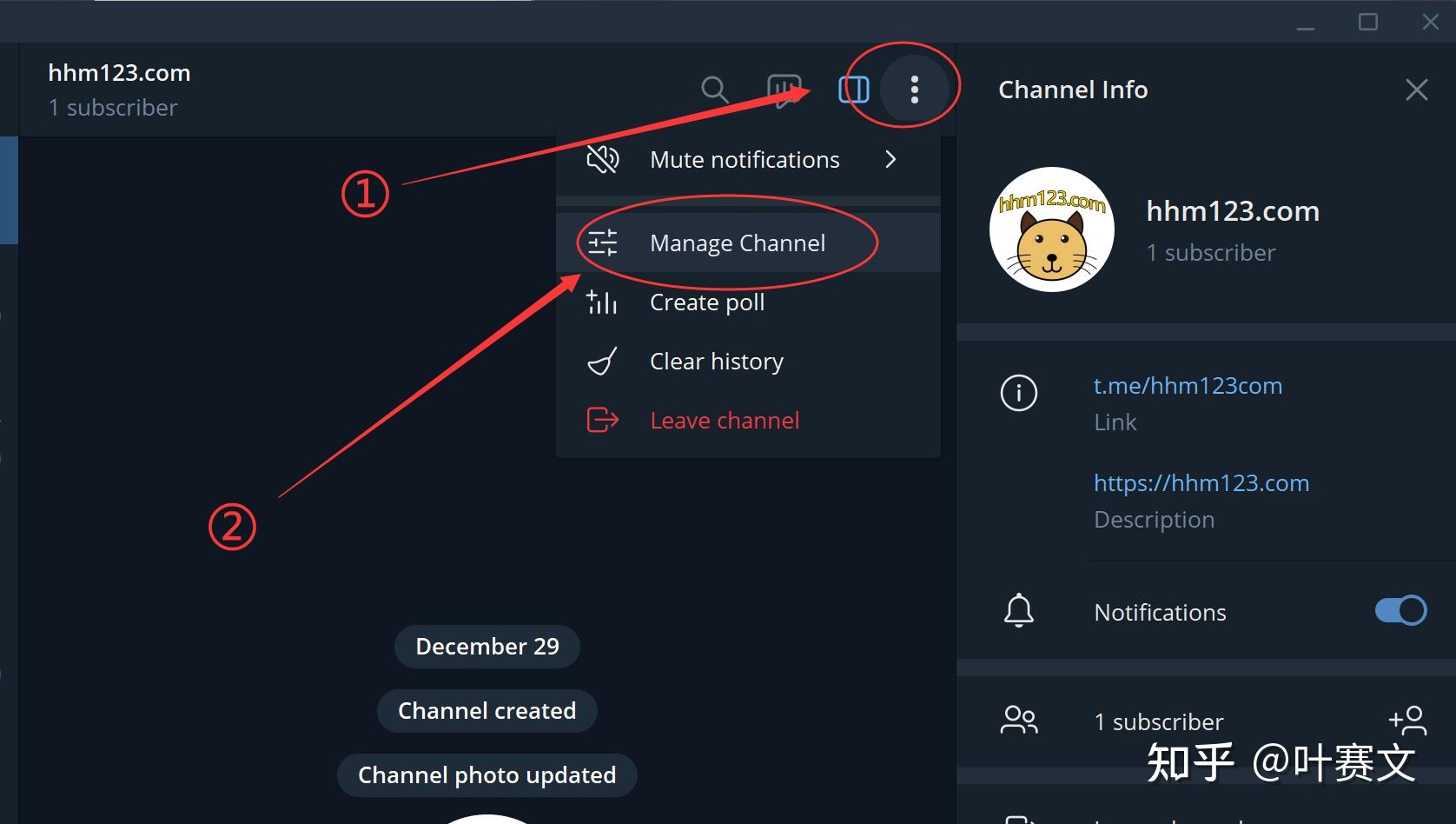The height and width of the screenshot is (824, 1456).
Task: Click the three-dot more options button
Action: [914, 90]
